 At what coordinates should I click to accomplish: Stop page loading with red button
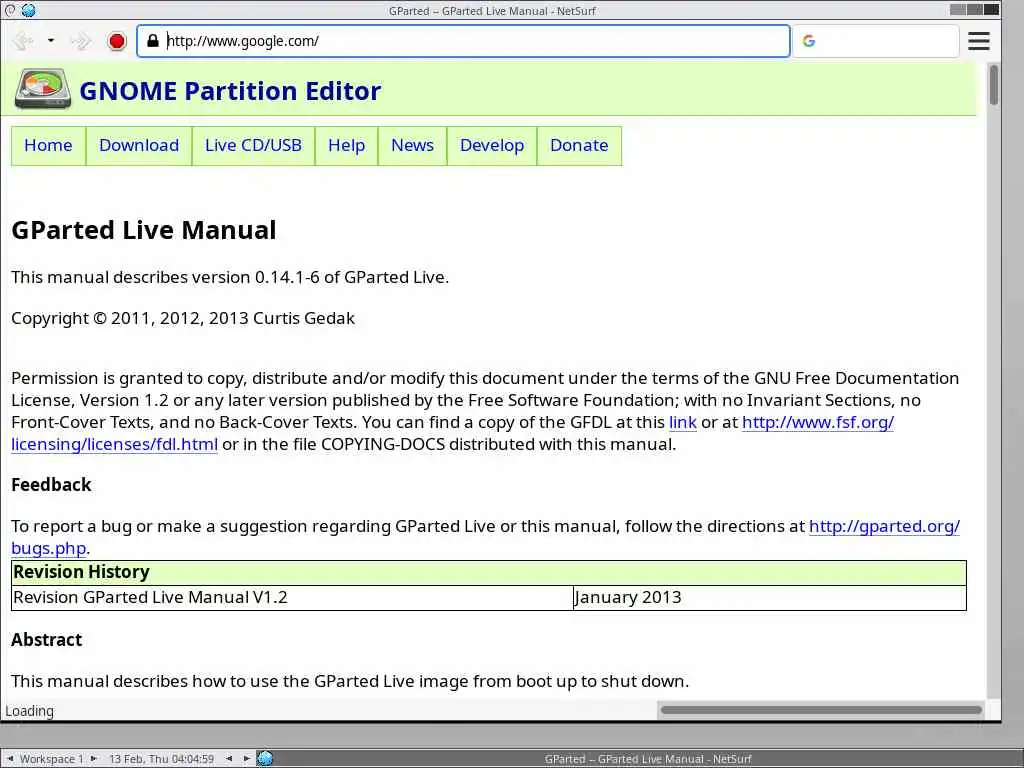pos(117,41)
